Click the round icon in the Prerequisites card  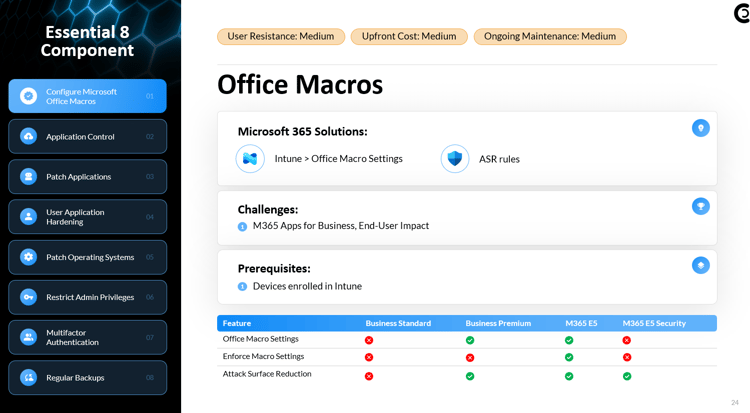point(700,265)
